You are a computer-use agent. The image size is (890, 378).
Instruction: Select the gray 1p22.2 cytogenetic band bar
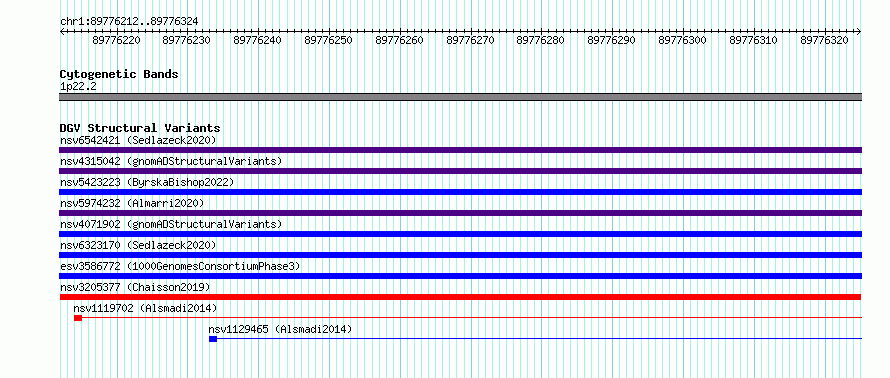(460, 97)
